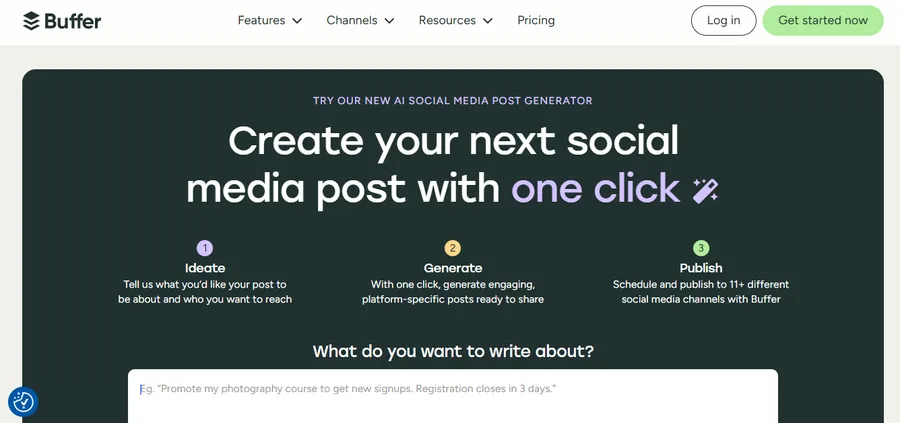Go to the Pricing page
This screenshot has width=900, height=423.
click(x=536, y=20)
